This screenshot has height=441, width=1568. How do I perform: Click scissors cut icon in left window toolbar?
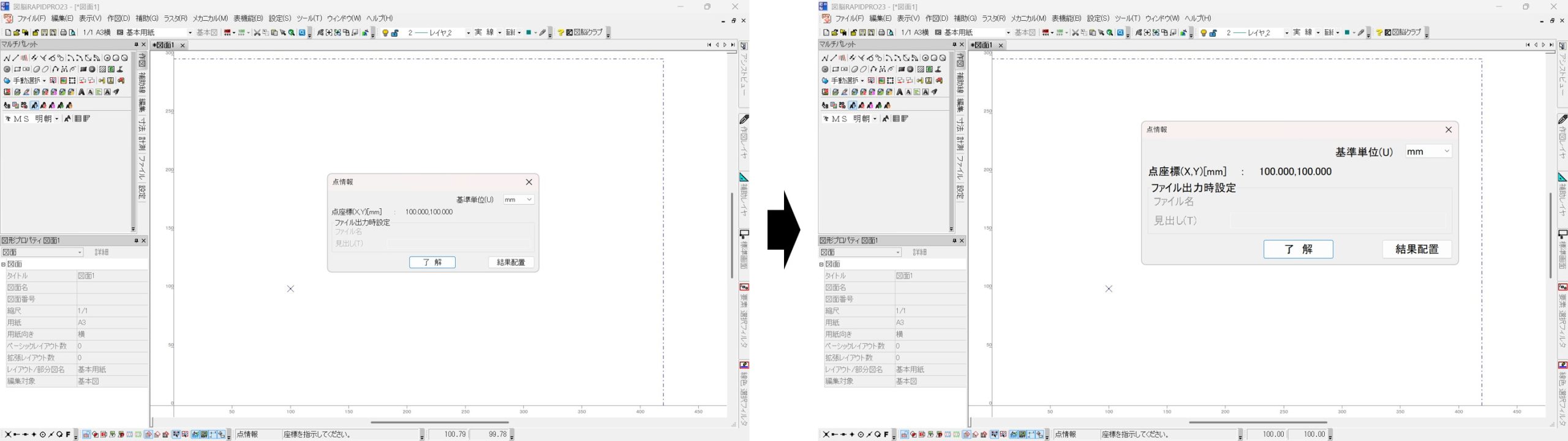pos(257,33)
